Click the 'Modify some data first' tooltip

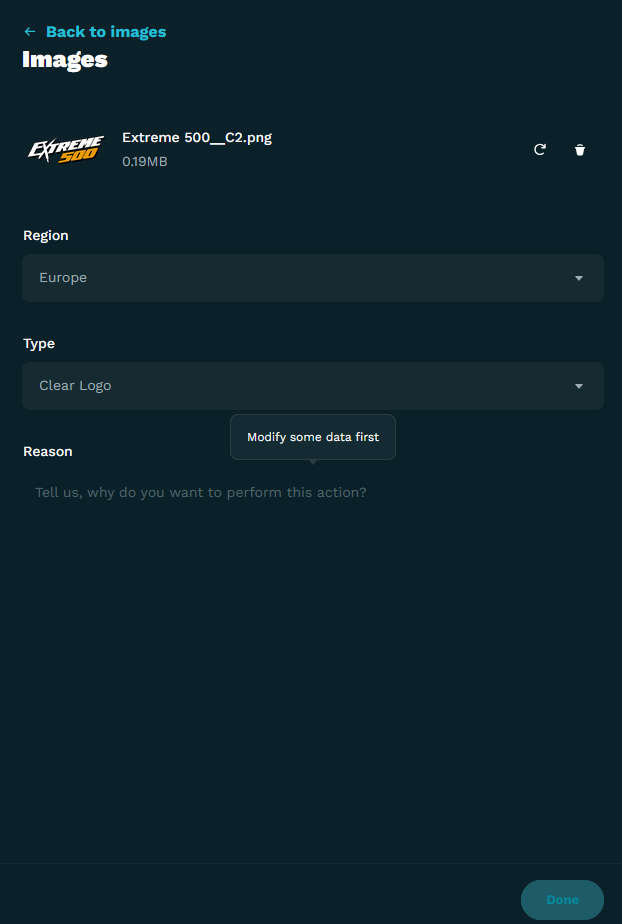point(313,437)
